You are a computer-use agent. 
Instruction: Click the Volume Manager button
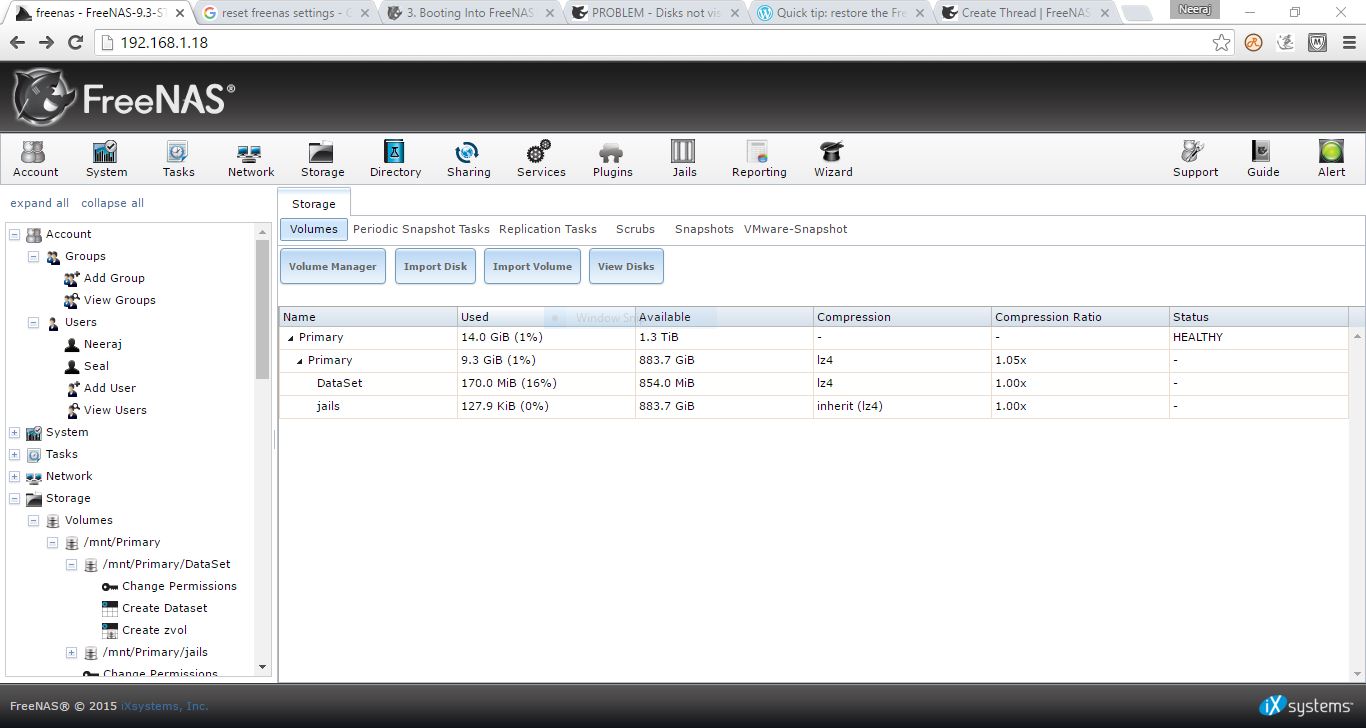[333, 266]
